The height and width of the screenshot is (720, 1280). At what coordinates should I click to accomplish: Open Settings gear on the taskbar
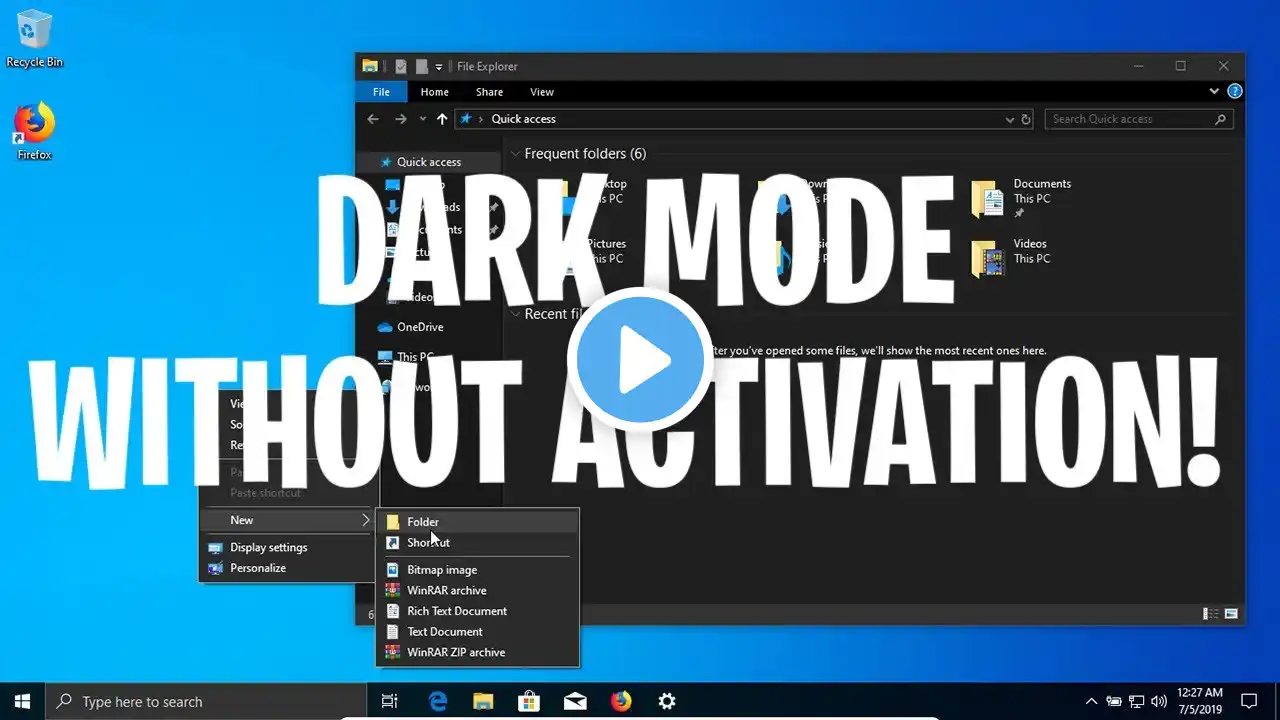pyautogui.click(x=667, y=701)
